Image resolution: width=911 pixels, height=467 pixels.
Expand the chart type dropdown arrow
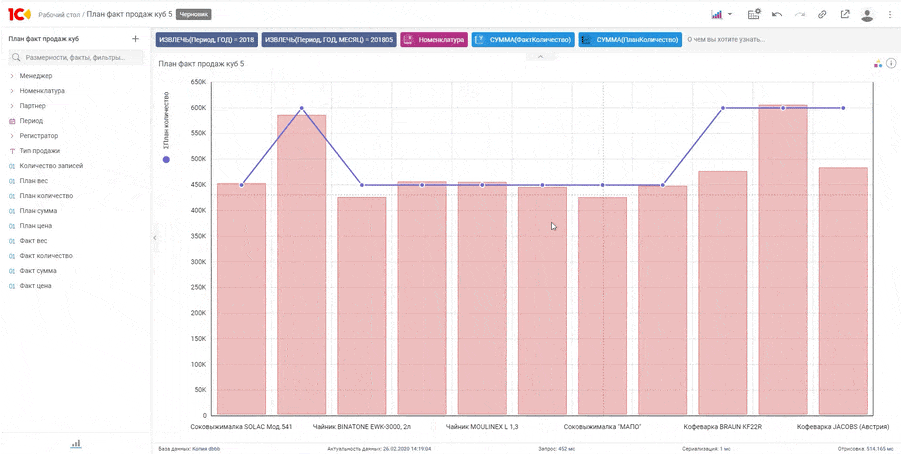point(730,15)
